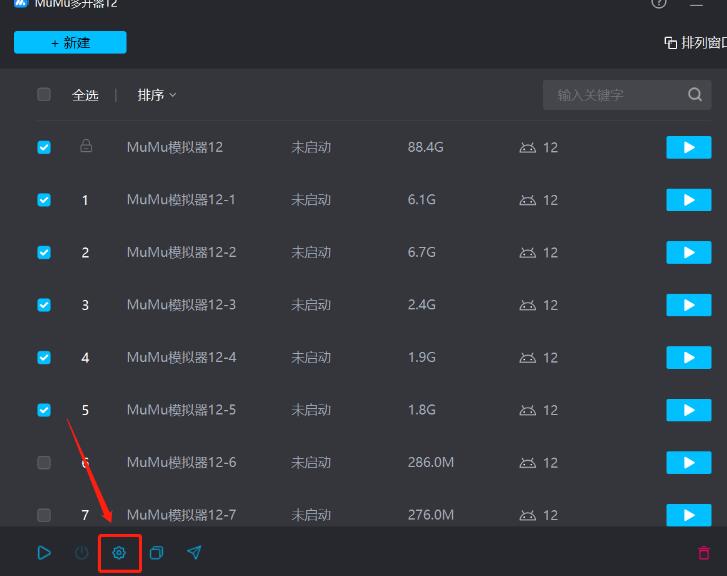Expand the 排序 sort dropdown
727x576 pixels.
click(x=157, y=95)
